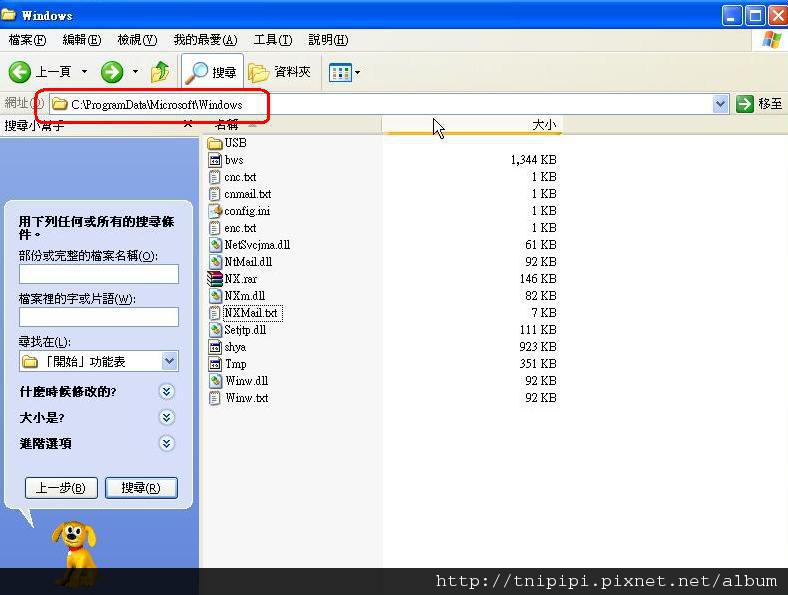
Task: Open back history dropdown arrow
Action: point(84,72)
